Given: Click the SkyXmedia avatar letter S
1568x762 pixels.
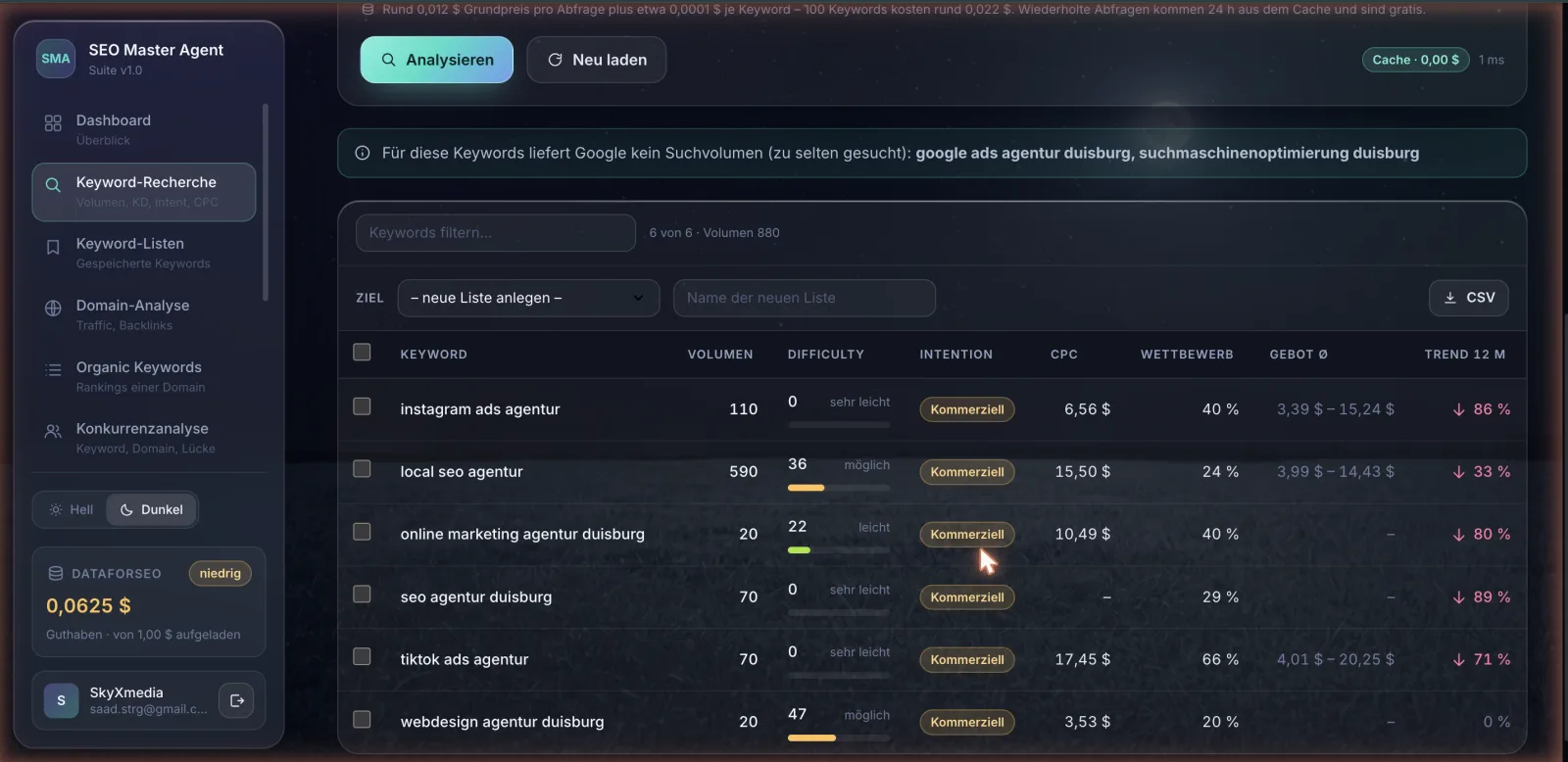Looking at the screenshot, I should point(61,700).
